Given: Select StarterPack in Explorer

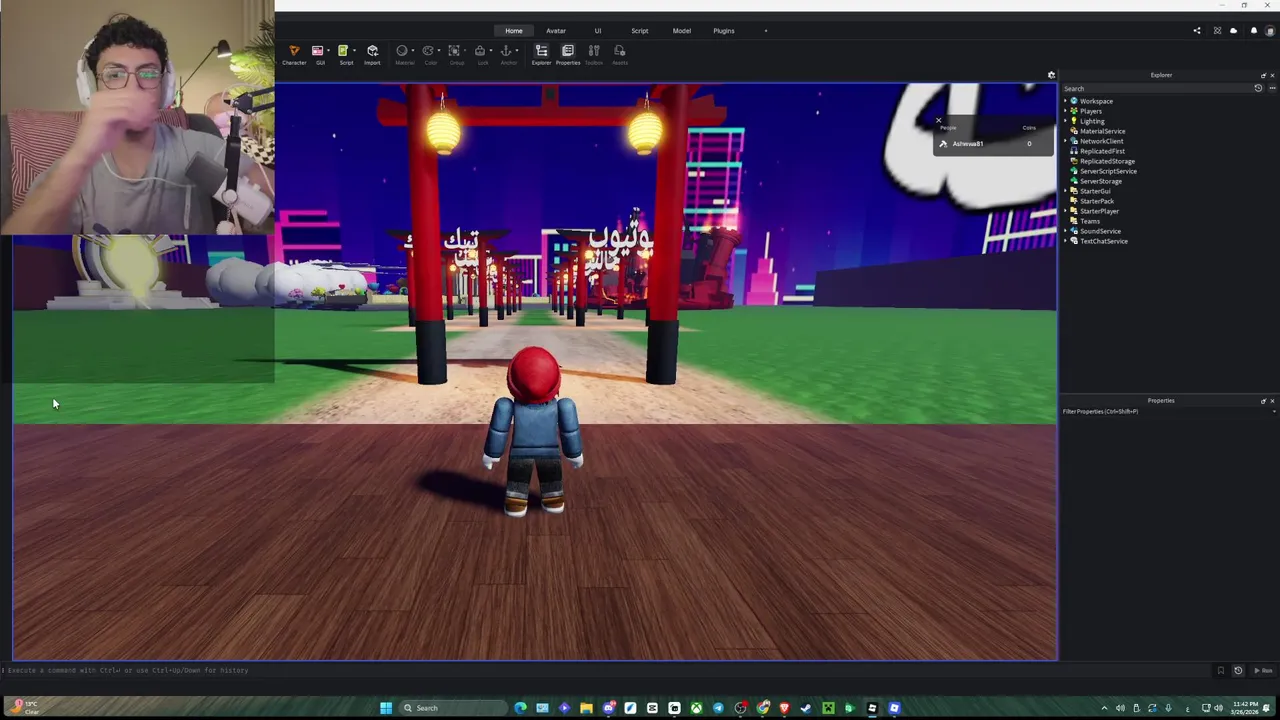Looking at the screenshot, I should click(x=1096, y=201).
